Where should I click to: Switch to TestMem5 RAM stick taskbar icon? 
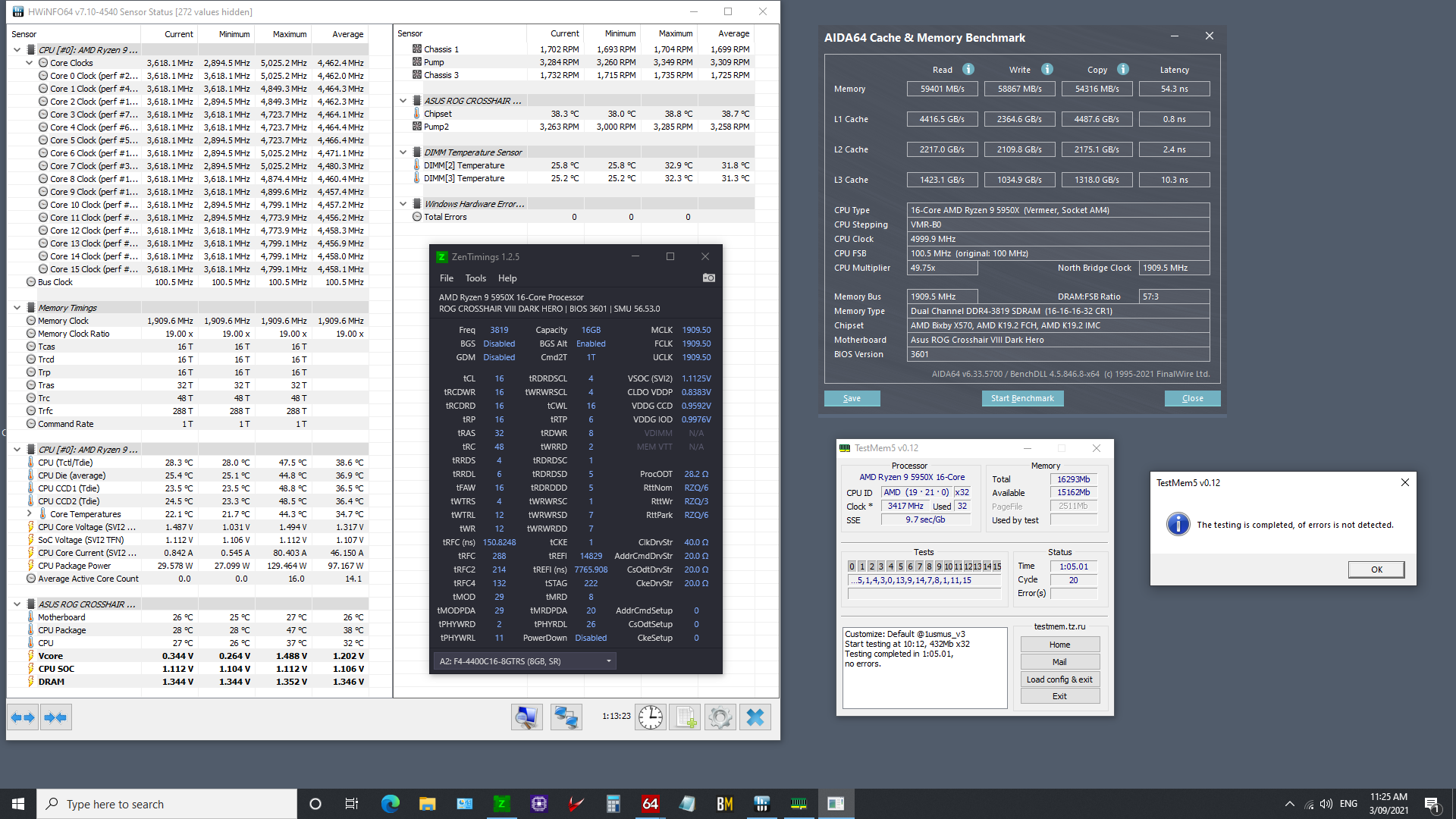click(799, 804)
